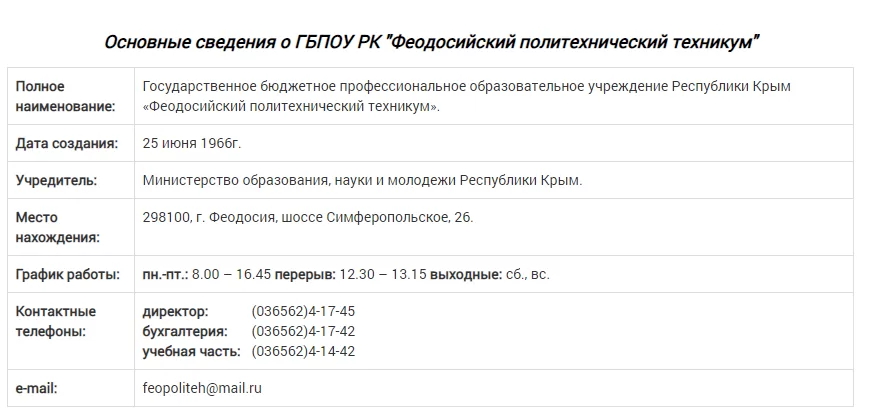Click the feopoliteh@mail.ru email address

(x=202, y=388)
